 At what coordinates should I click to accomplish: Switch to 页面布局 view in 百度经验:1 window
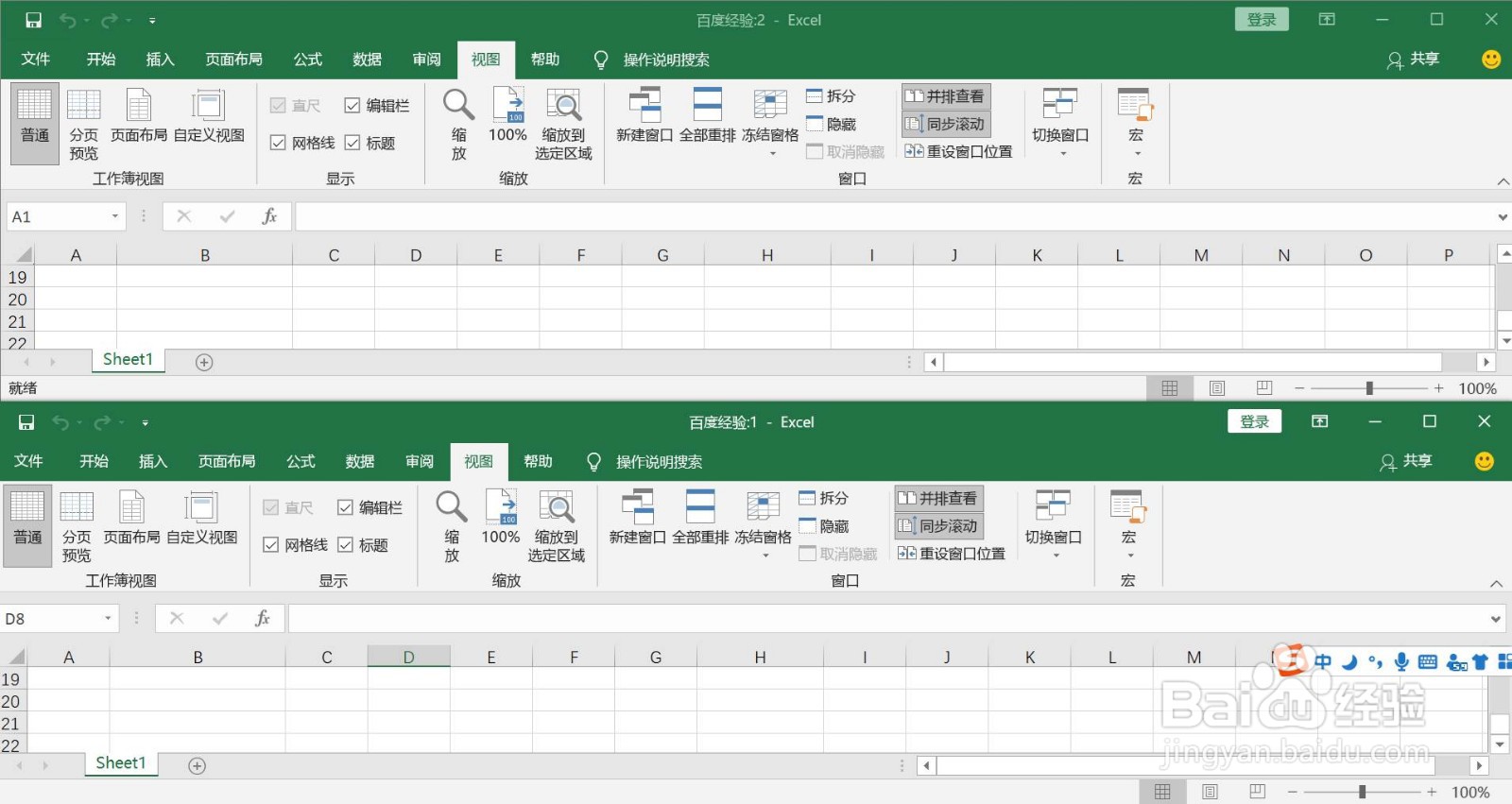[131, 519]
